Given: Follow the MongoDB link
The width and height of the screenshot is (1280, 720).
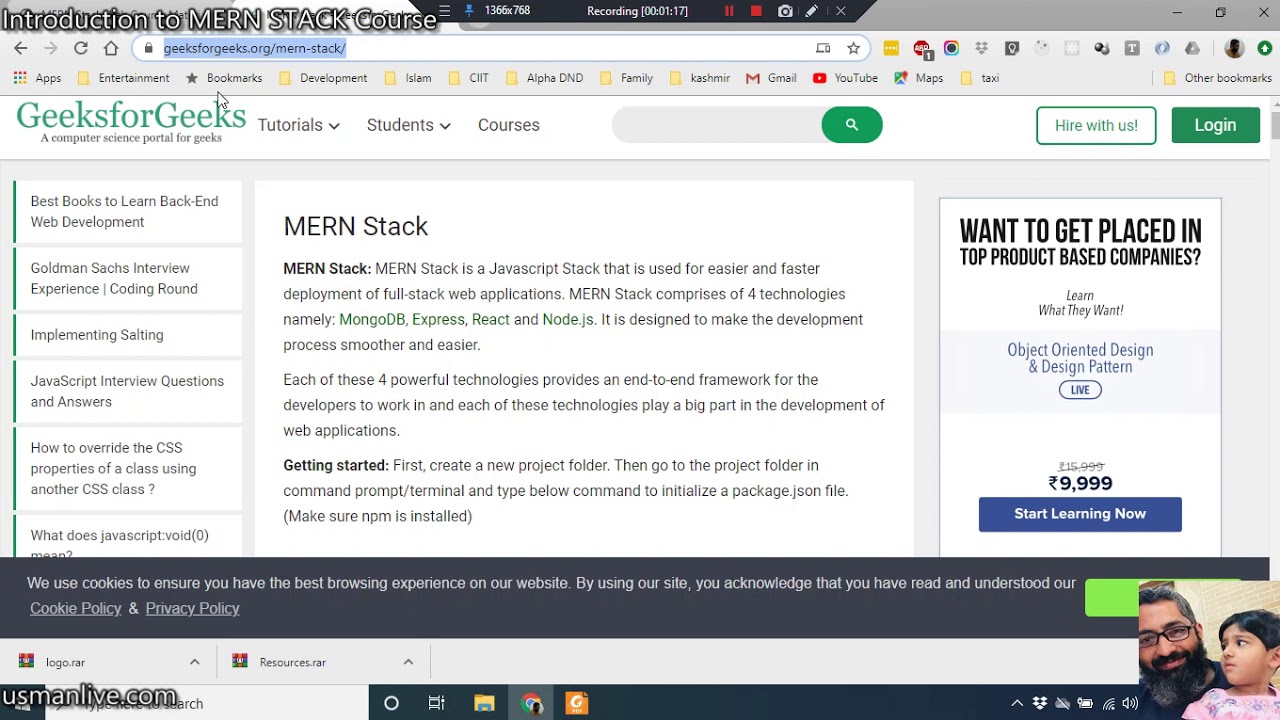Looking at the screenshot, I should 371,319.
